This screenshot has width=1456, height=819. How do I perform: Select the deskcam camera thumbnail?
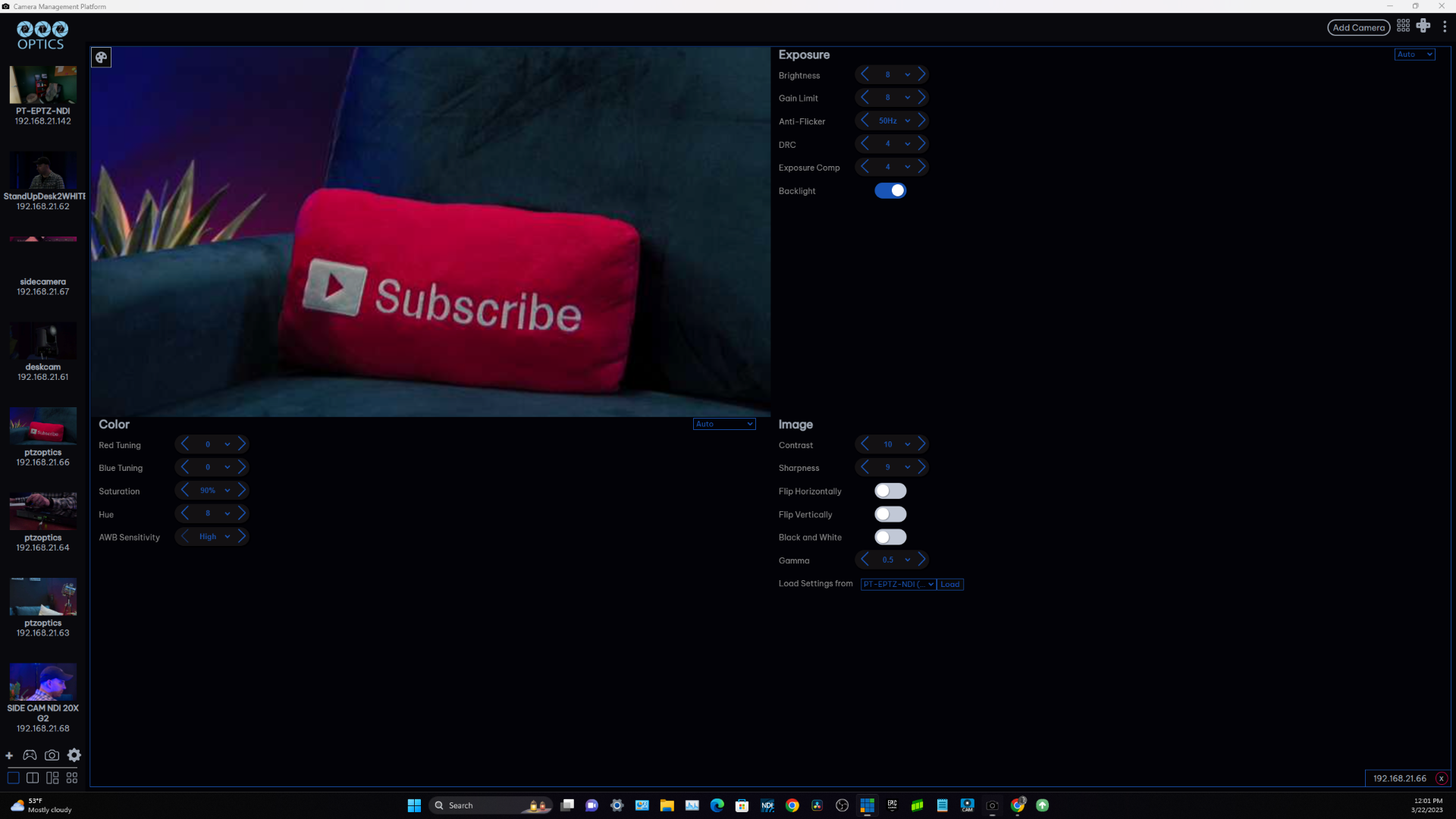pyautogui.click(x=43, y=340)
